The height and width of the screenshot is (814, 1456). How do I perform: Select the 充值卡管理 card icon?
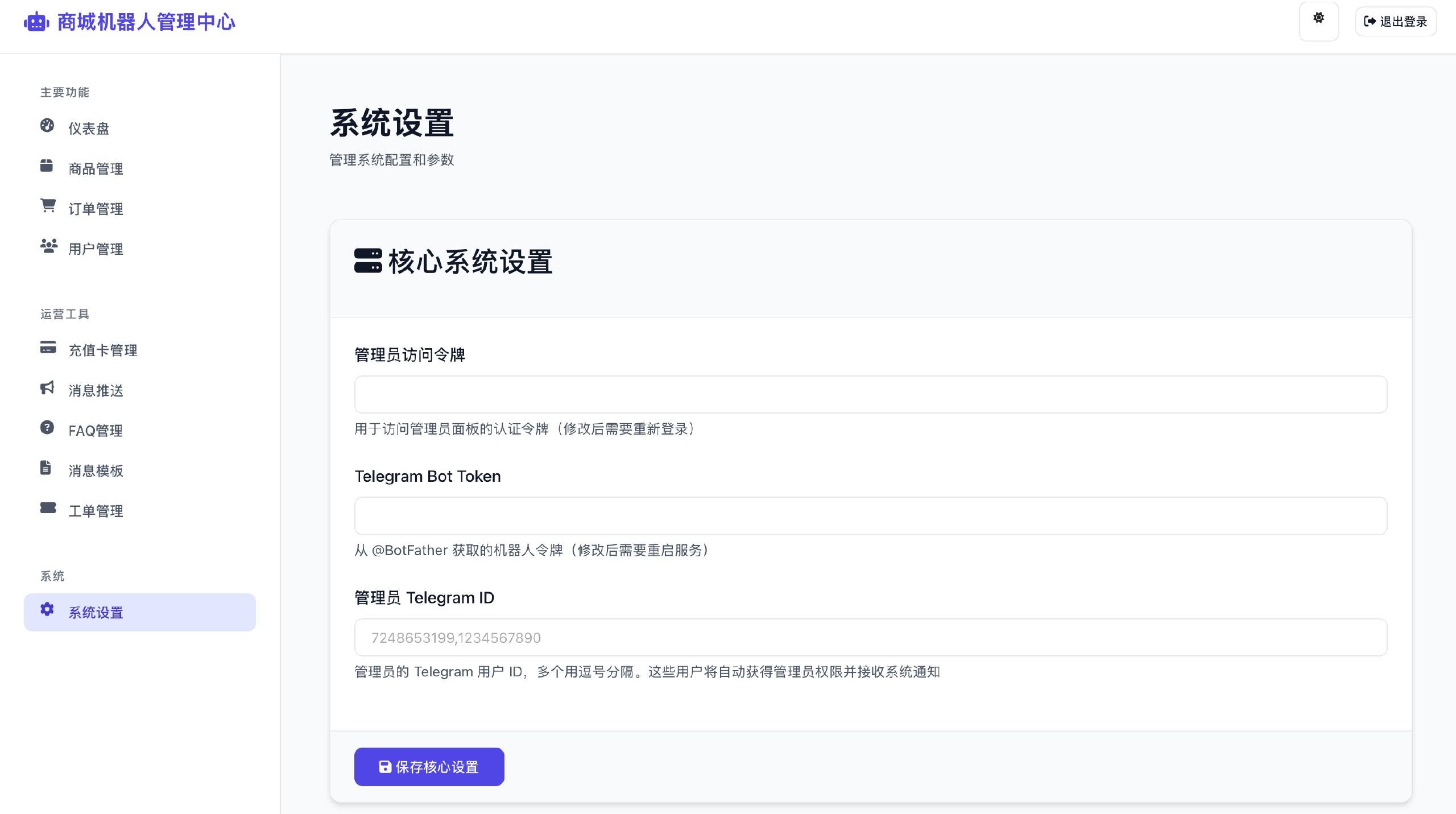coord(48,349)
